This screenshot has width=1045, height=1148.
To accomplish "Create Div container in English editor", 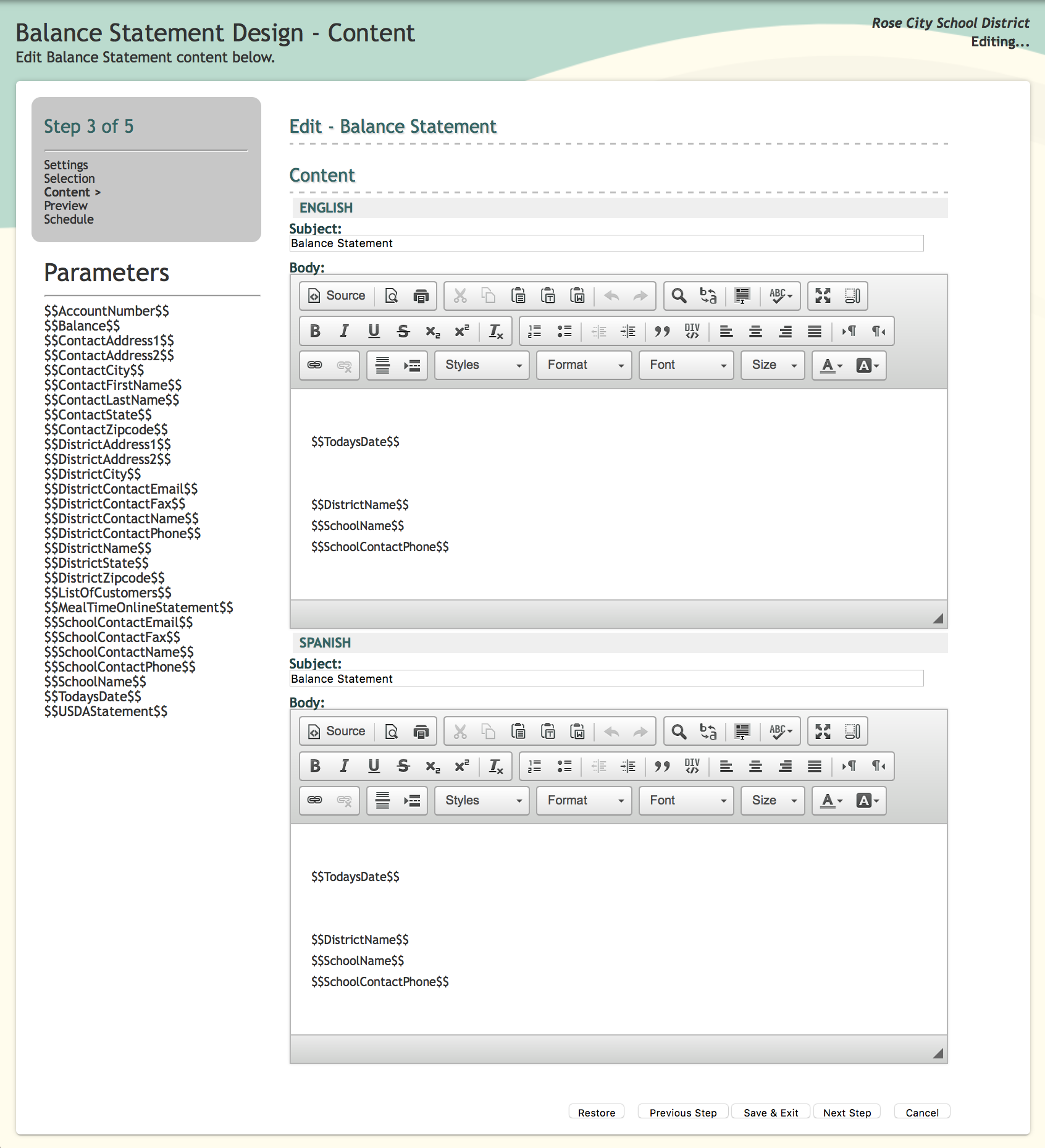I will (x=692, y=331).
